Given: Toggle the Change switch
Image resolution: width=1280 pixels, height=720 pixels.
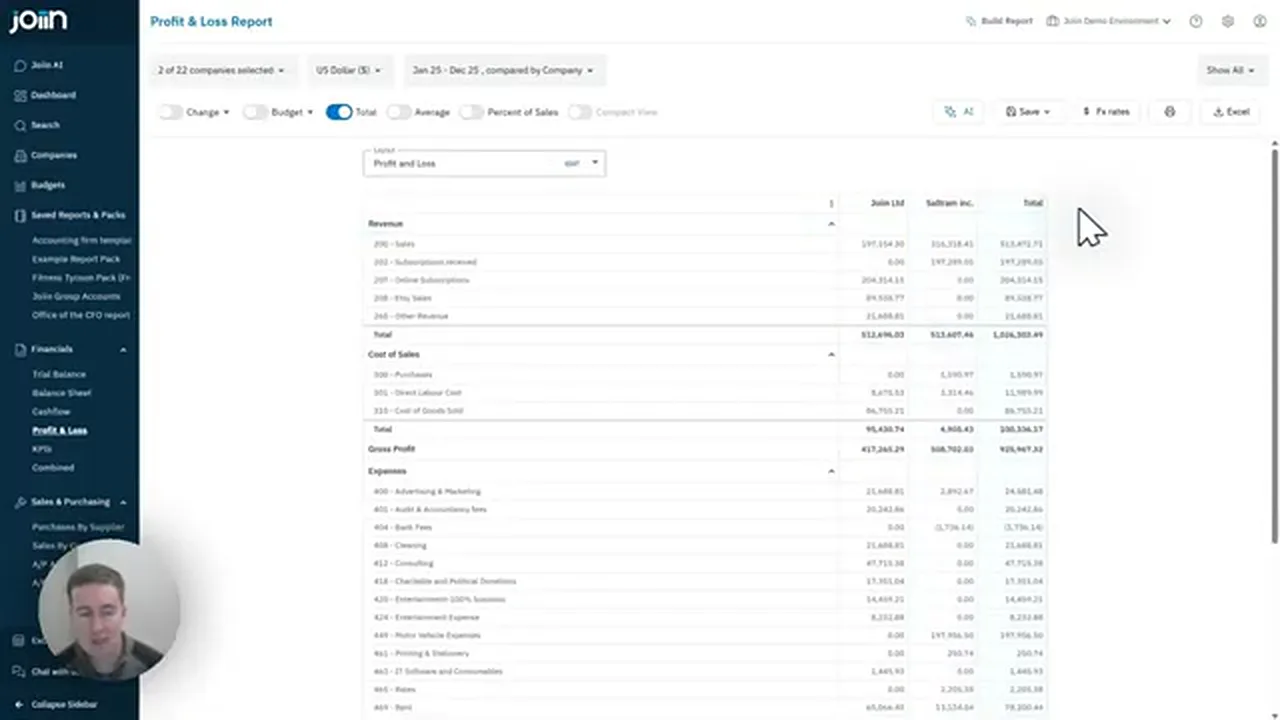Looking at the screenshot, I should [170, 112].
